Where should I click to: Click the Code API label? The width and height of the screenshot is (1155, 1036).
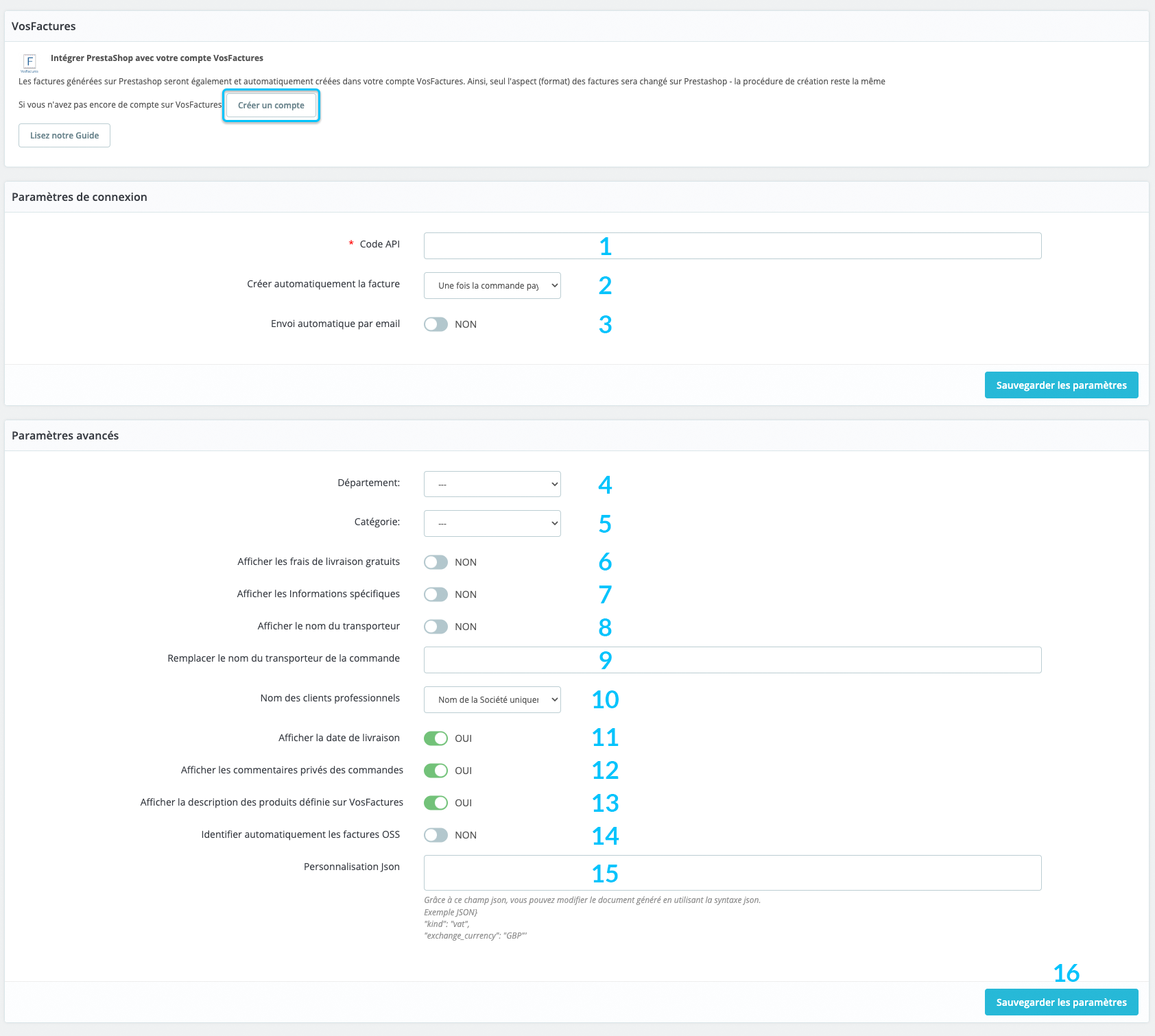pos(379,244)
